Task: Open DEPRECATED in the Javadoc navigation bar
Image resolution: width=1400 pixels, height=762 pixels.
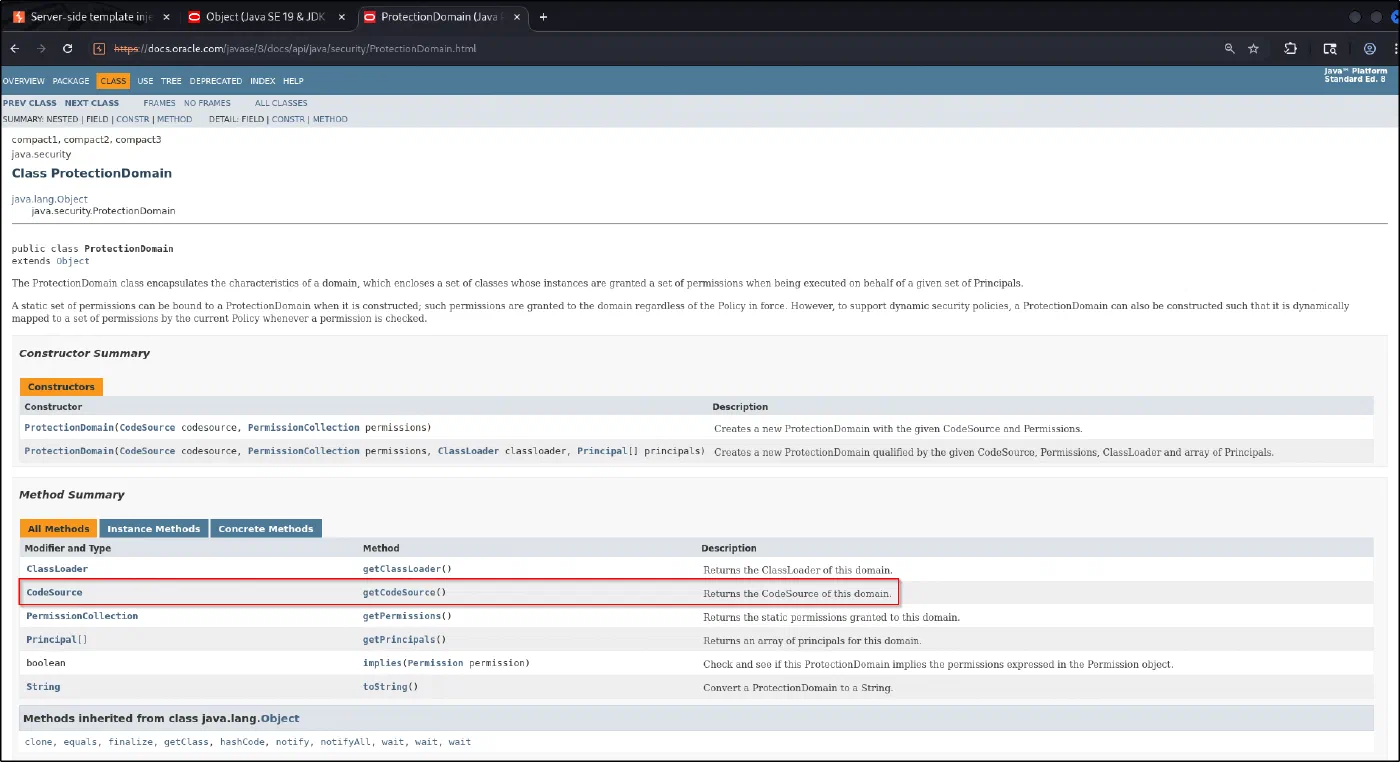Action: click(216, 81)
